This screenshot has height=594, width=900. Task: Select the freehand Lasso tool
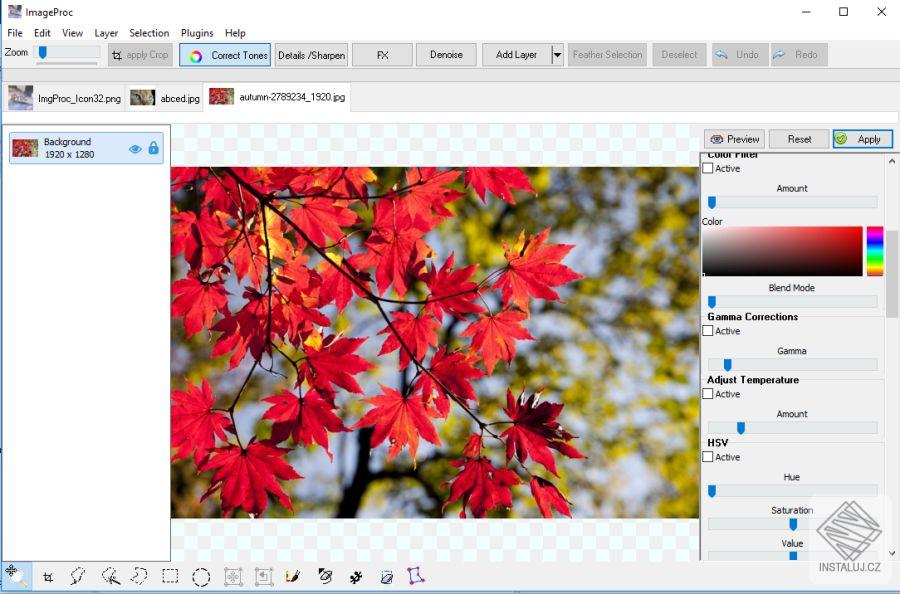coord(77,577)
